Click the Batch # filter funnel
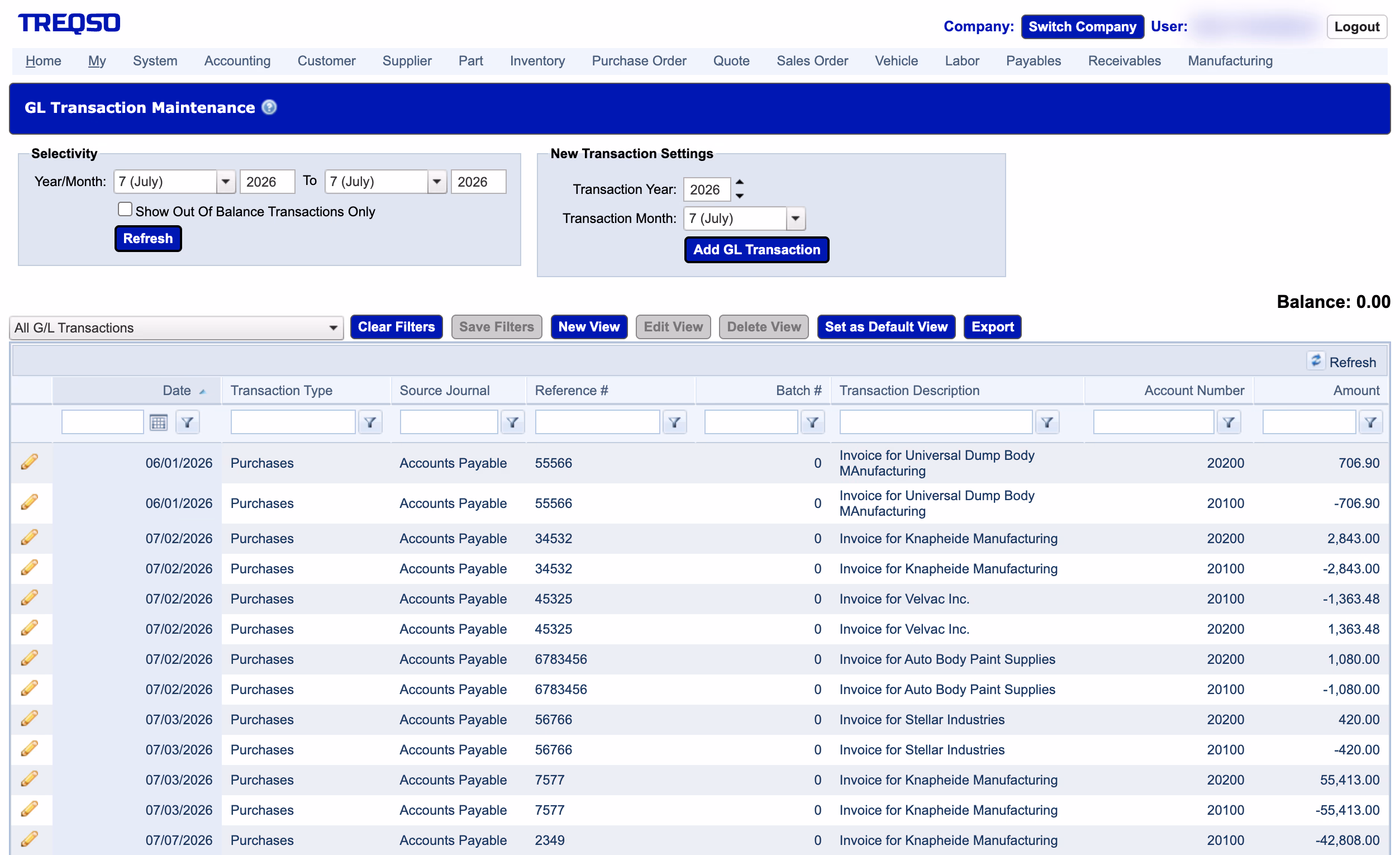Screen dimensions: 1400x855 coord(812,422)
